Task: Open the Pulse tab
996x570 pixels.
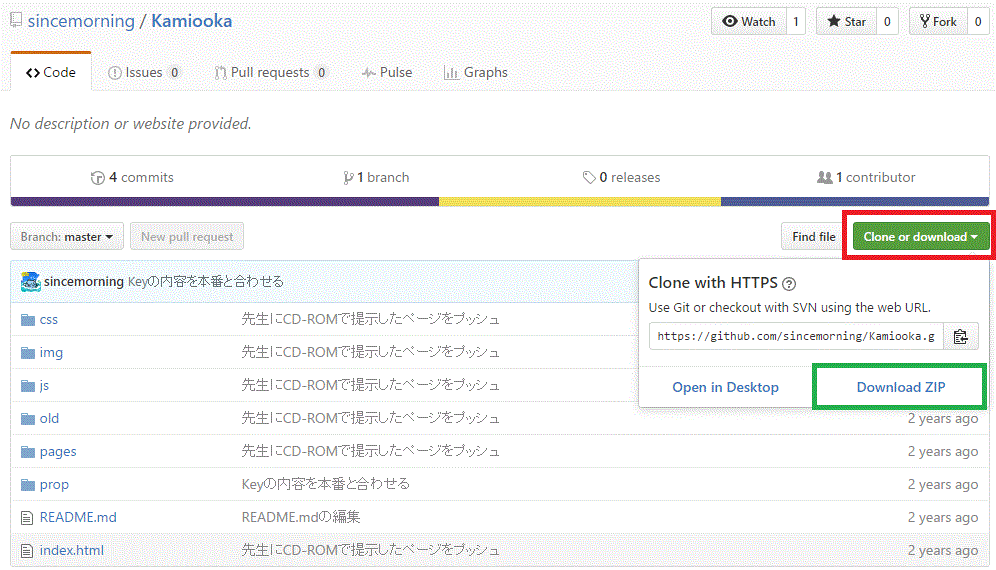Action: click(x=387, y=72)
